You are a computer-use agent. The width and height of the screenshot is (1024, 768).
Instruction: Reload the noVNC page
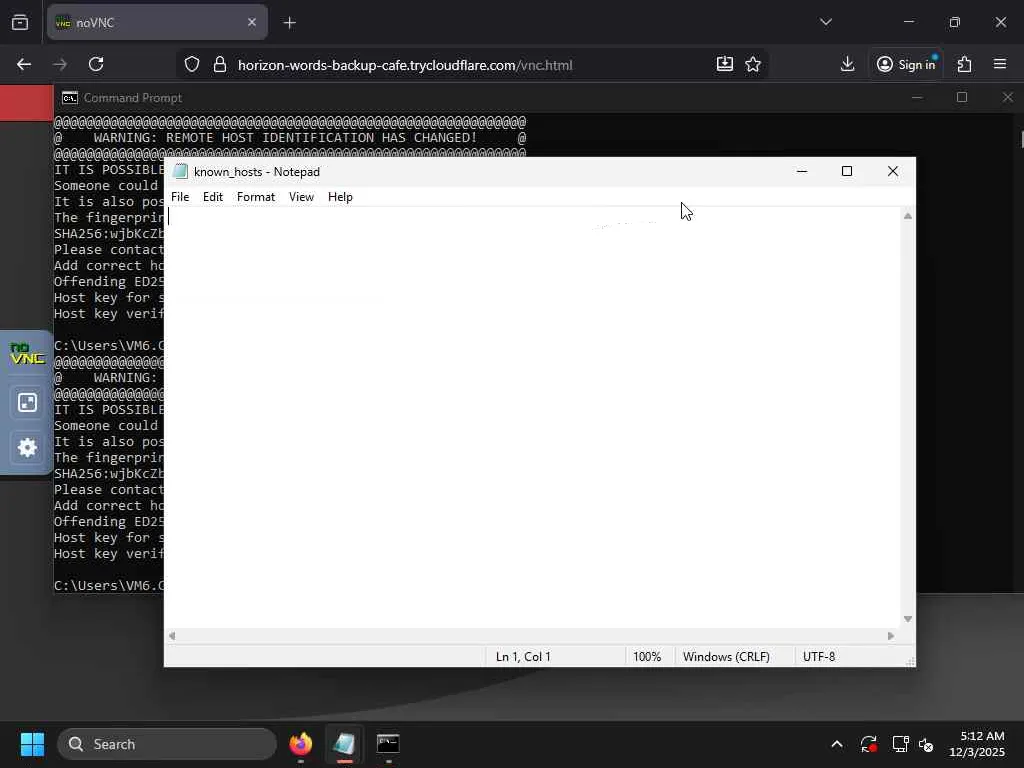[96, 64]
